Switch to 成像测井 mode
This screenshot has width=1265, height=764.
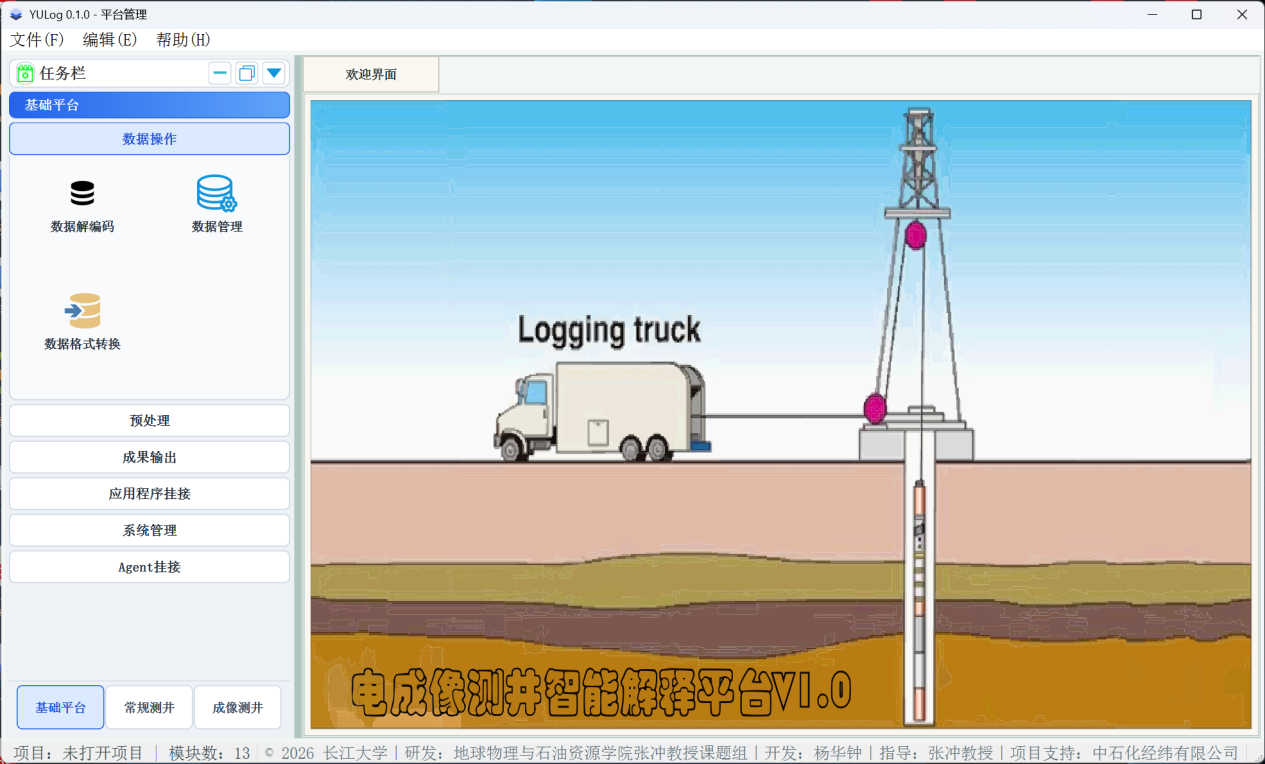click(x=237, y=708)
